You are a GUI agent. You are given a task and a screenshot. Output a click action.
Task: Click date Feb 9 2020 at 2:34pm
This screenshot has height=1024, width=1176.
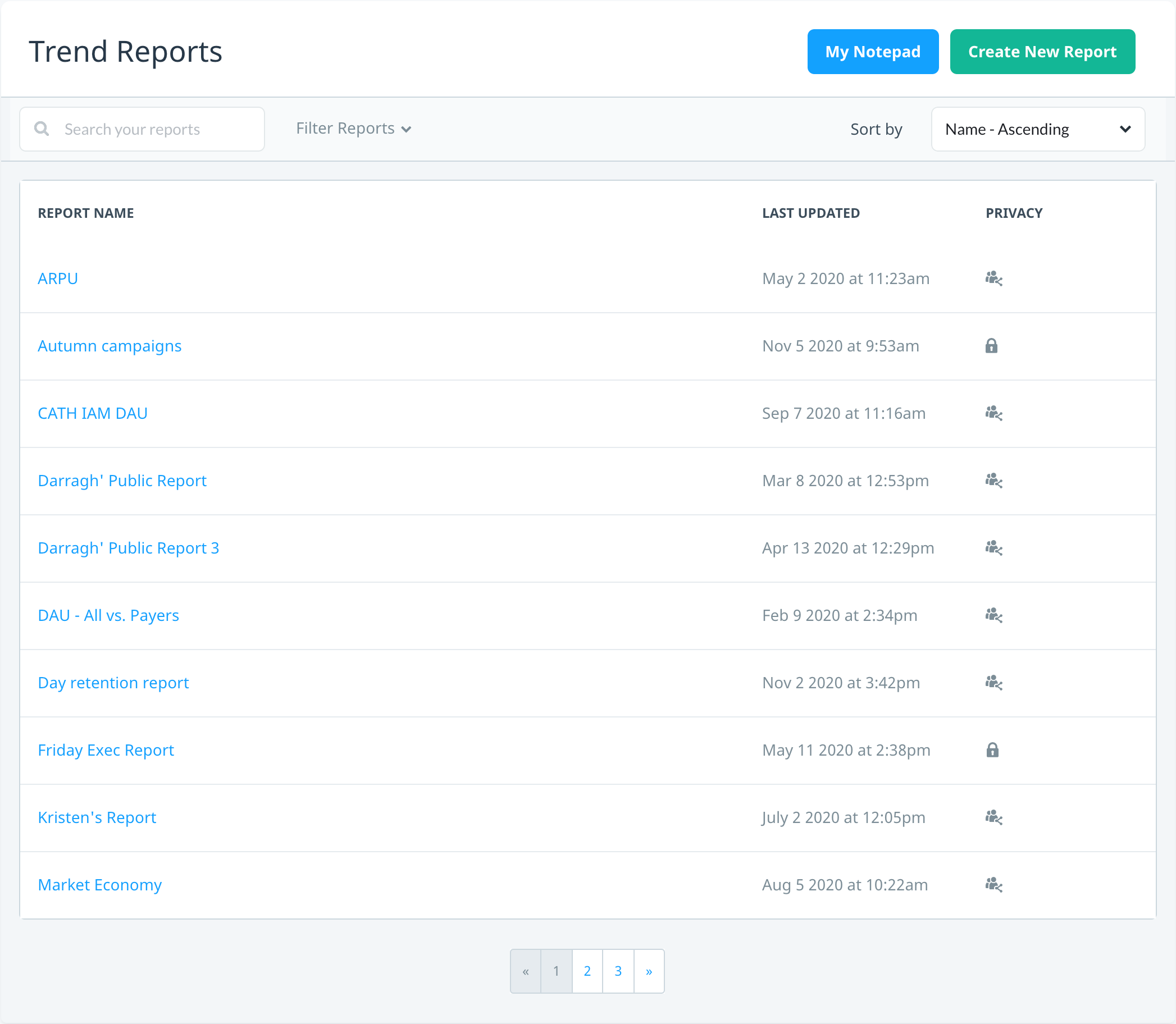(839, 616)
